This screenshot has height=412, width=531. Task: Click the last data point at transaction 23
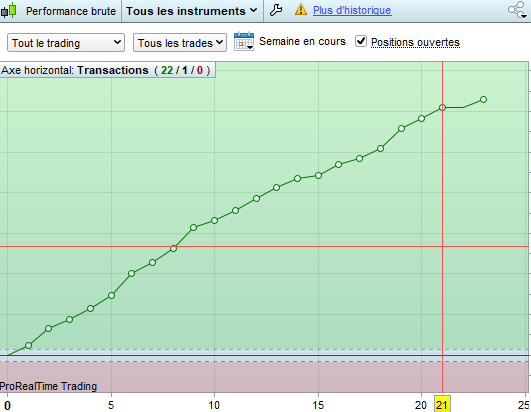click(484, 100)
